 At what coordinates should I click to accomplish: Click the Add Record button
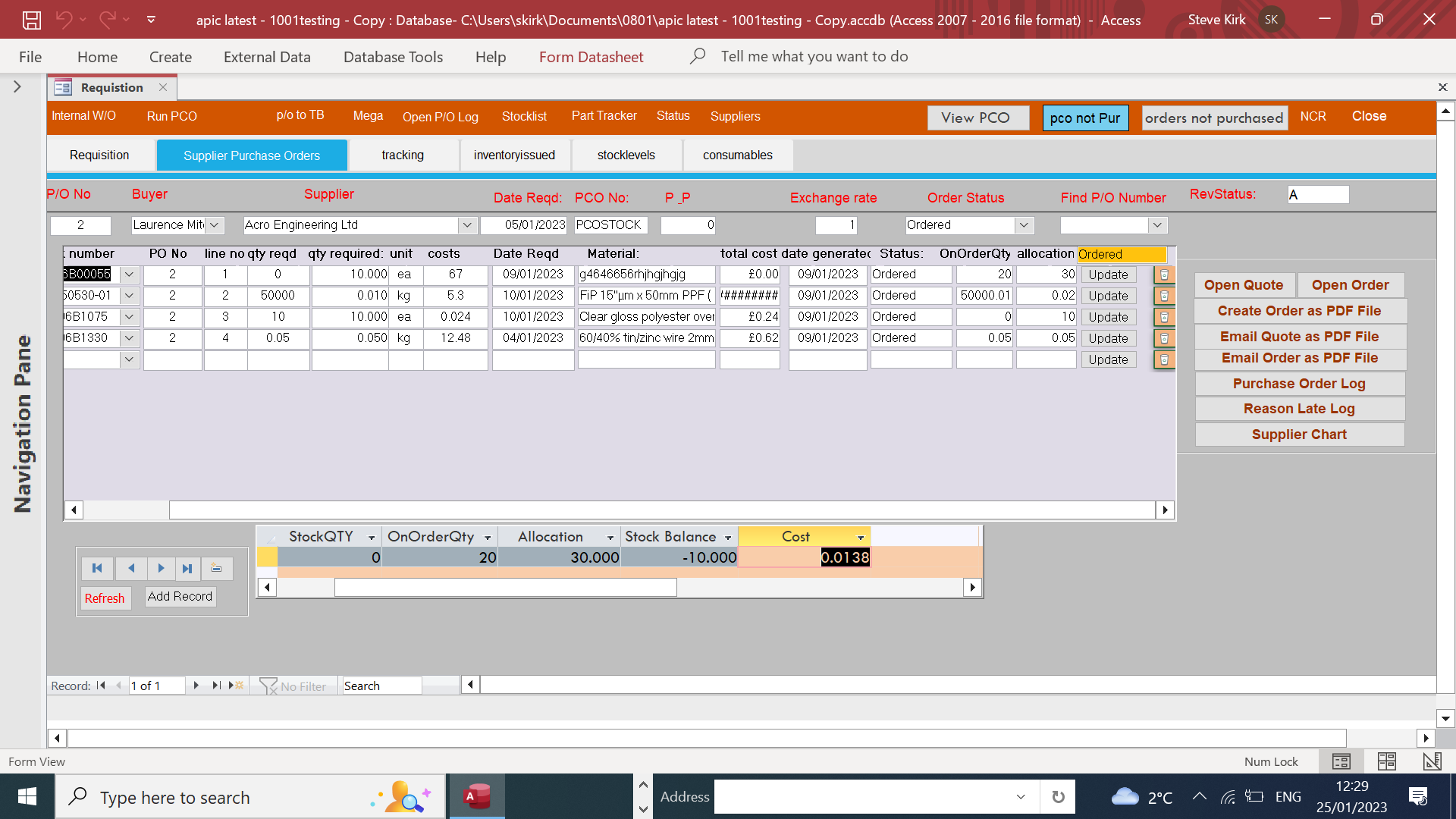pos(180,597)
